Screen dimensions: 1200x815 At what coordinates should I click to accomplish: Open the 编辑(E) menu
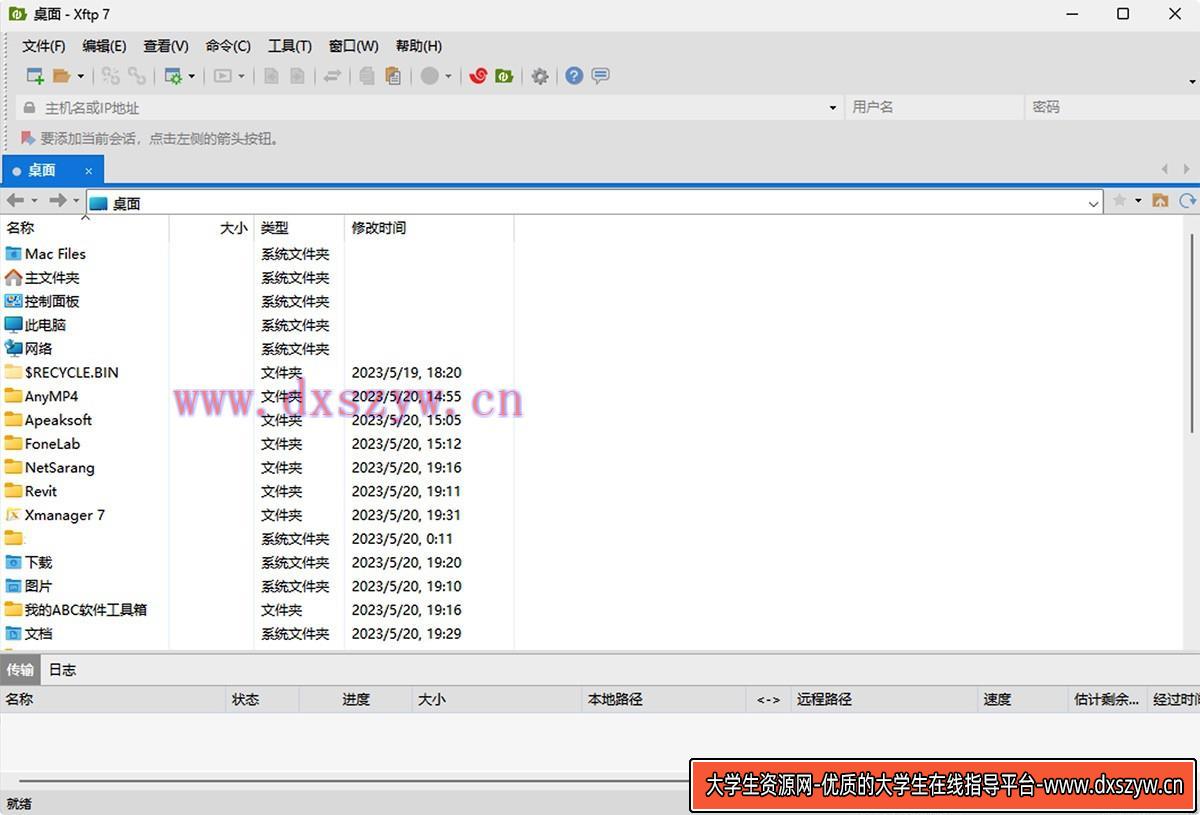(104, 46)
